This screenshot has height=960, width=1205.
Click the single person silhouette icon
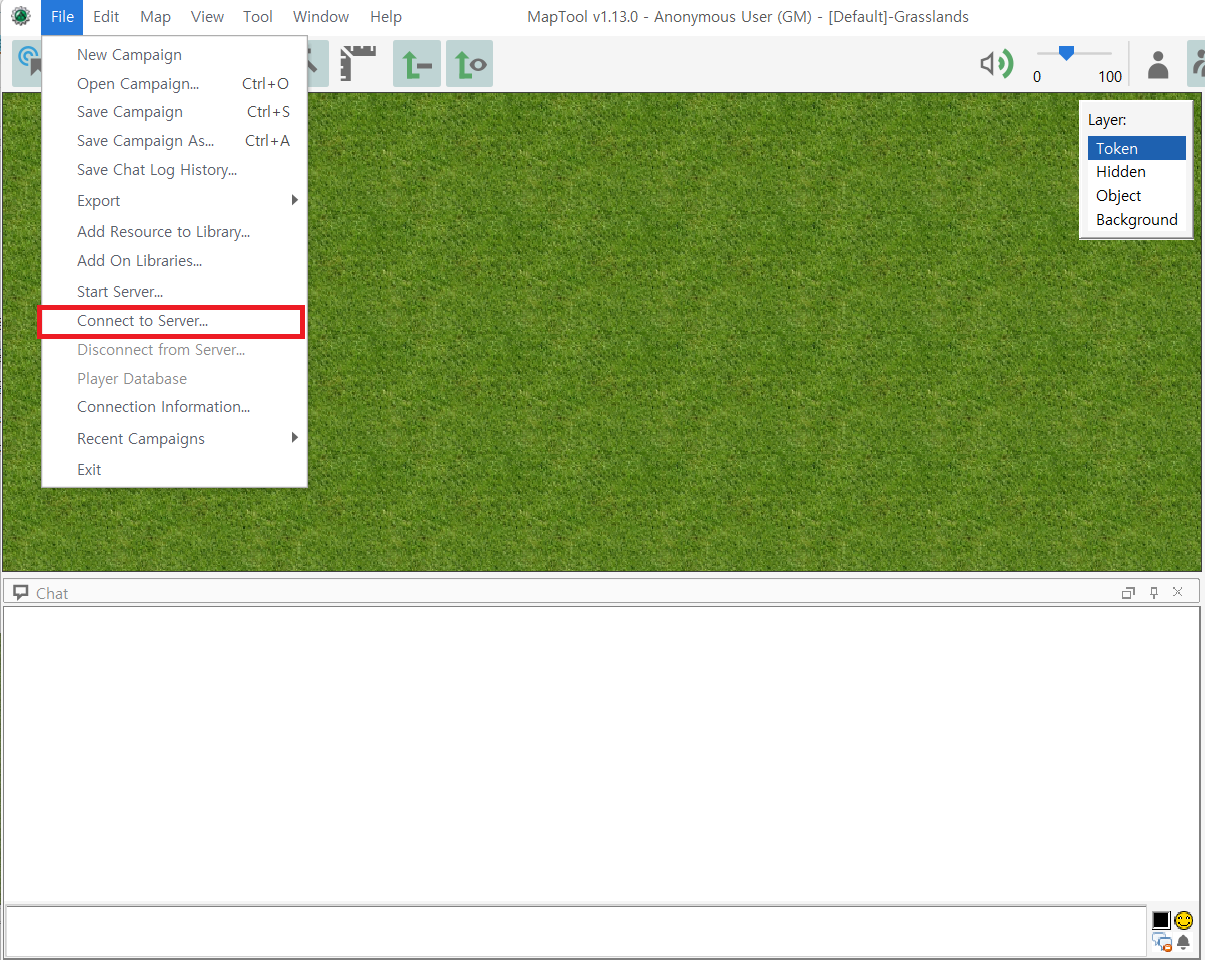click(1158, 65)
